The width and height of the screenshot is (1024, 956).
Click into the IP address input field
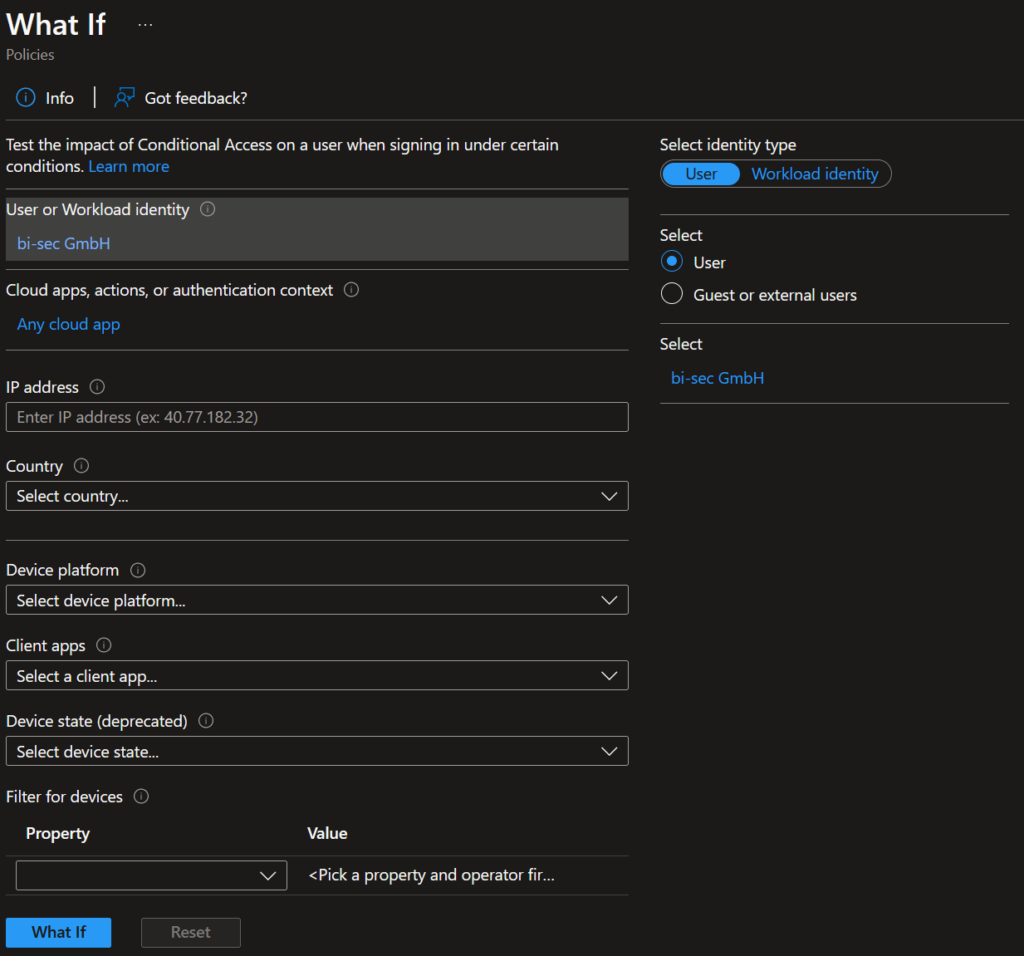(316, 417)
